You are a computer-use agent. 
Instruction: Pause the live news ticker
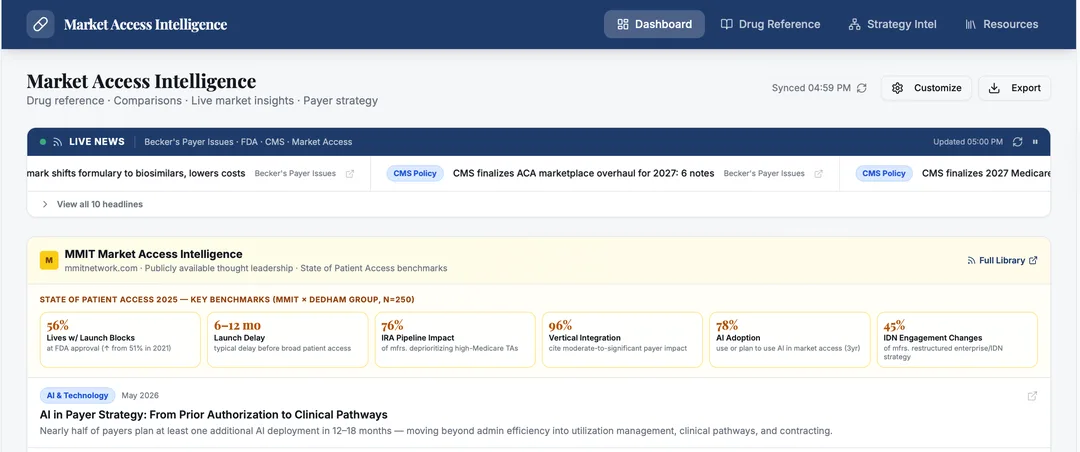(1035, 142)
